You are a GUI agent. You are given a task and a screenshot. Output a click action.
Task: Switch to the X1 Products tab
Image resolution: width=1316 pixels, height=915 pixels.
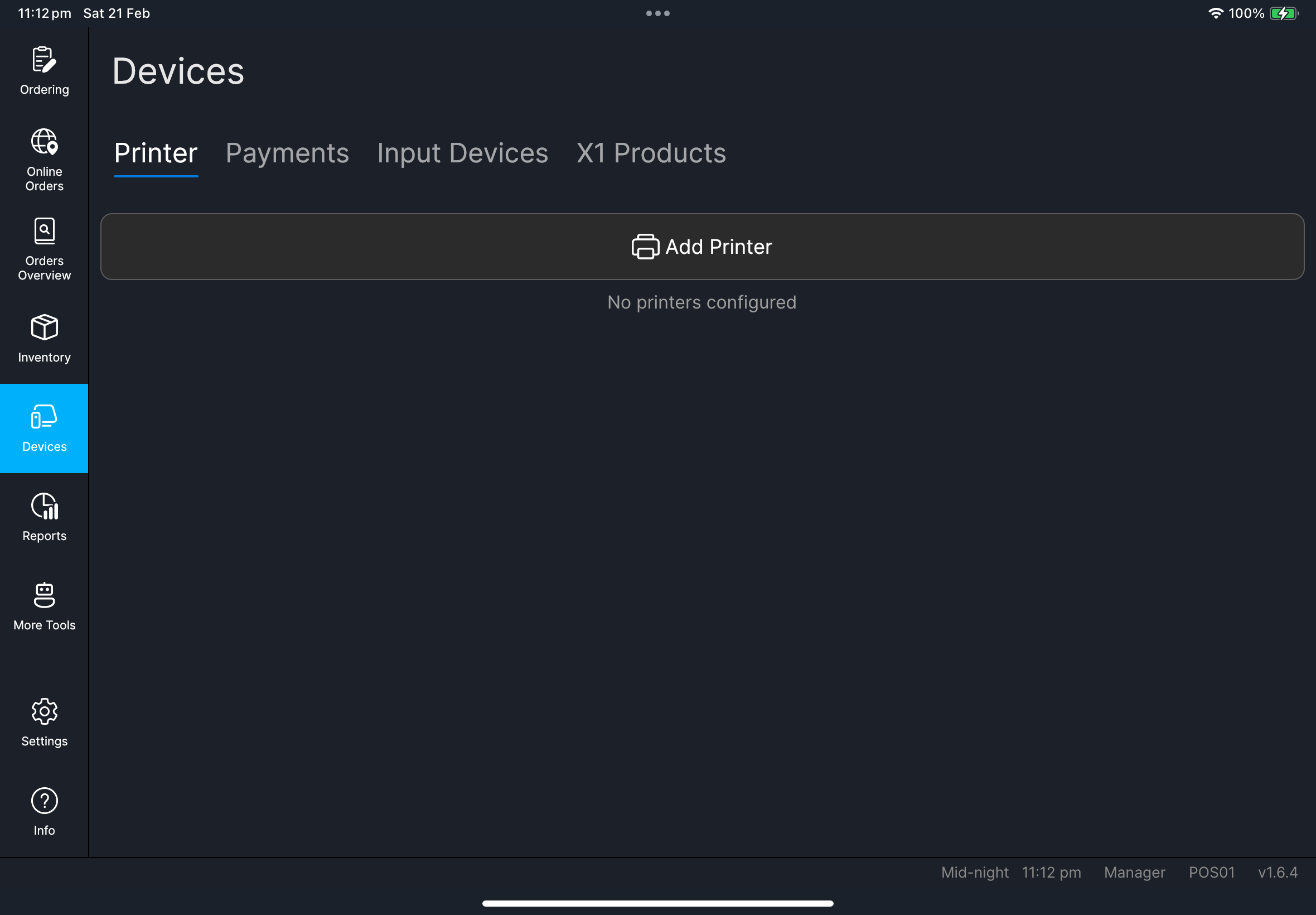point(651,152)
